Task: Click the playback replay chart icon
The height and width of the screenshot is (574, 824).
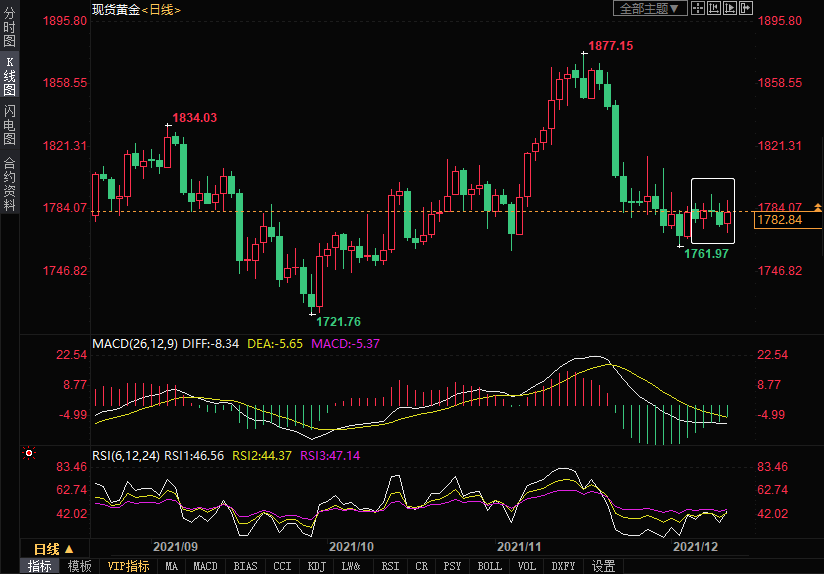Action: point(729,8)
